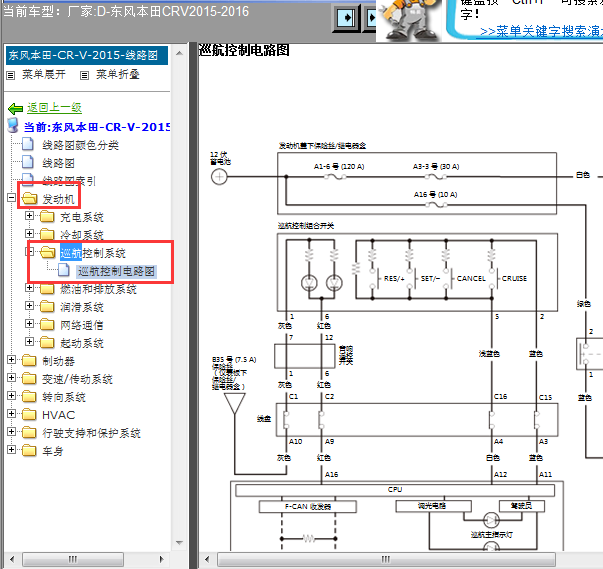Screen dimensions: 603x569
Task: Click the tree panel scroll-down arrow
Action: pos(179,542)
